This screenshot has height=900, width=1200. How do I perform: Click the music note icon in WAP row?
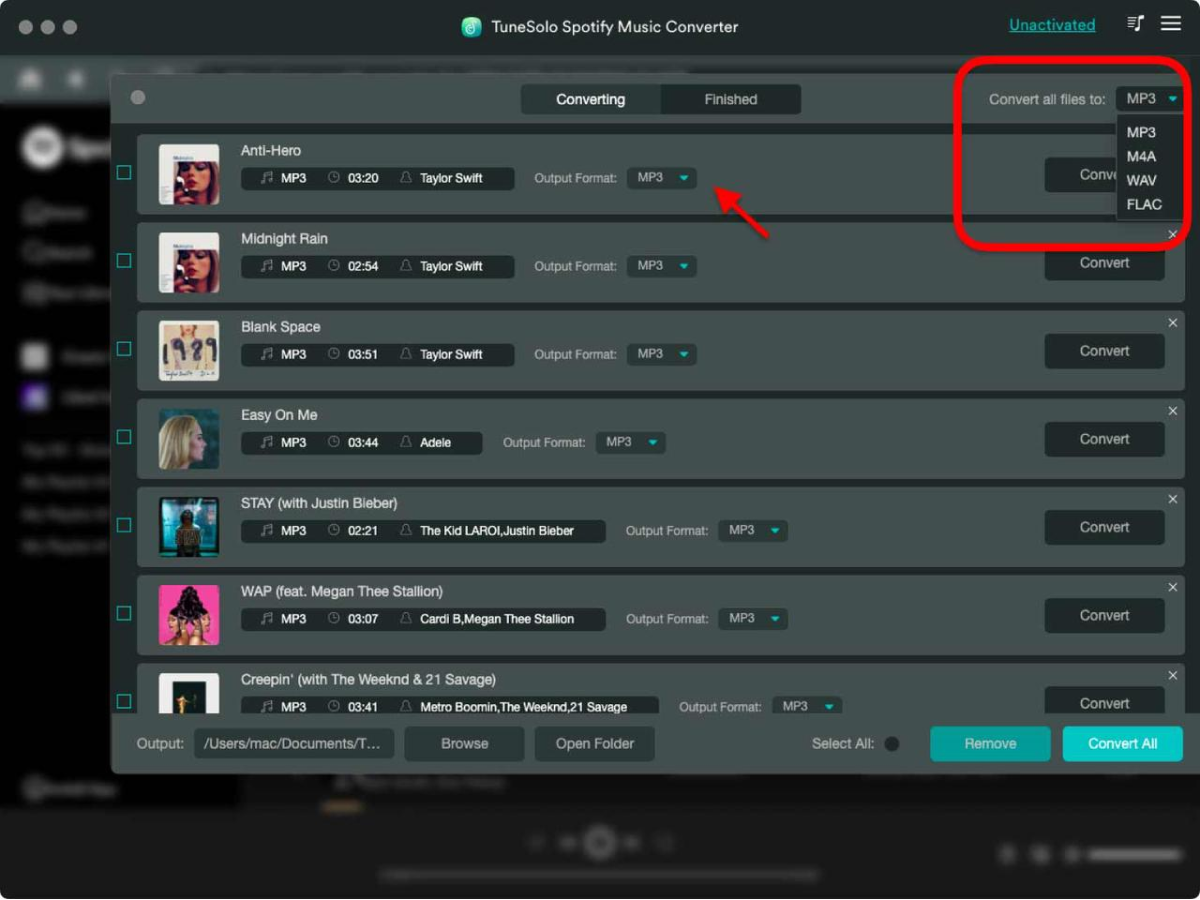(266, 618)
